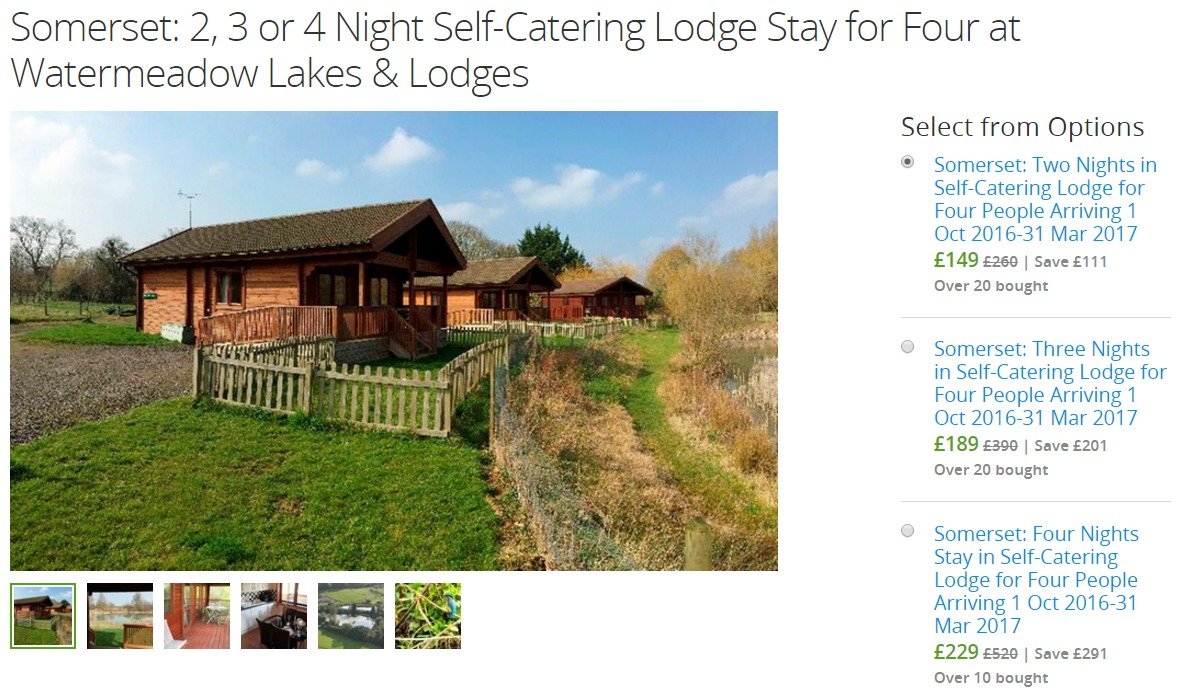Click Over 10 bought text
The image size is (1186, 700).
click(991, 678)
